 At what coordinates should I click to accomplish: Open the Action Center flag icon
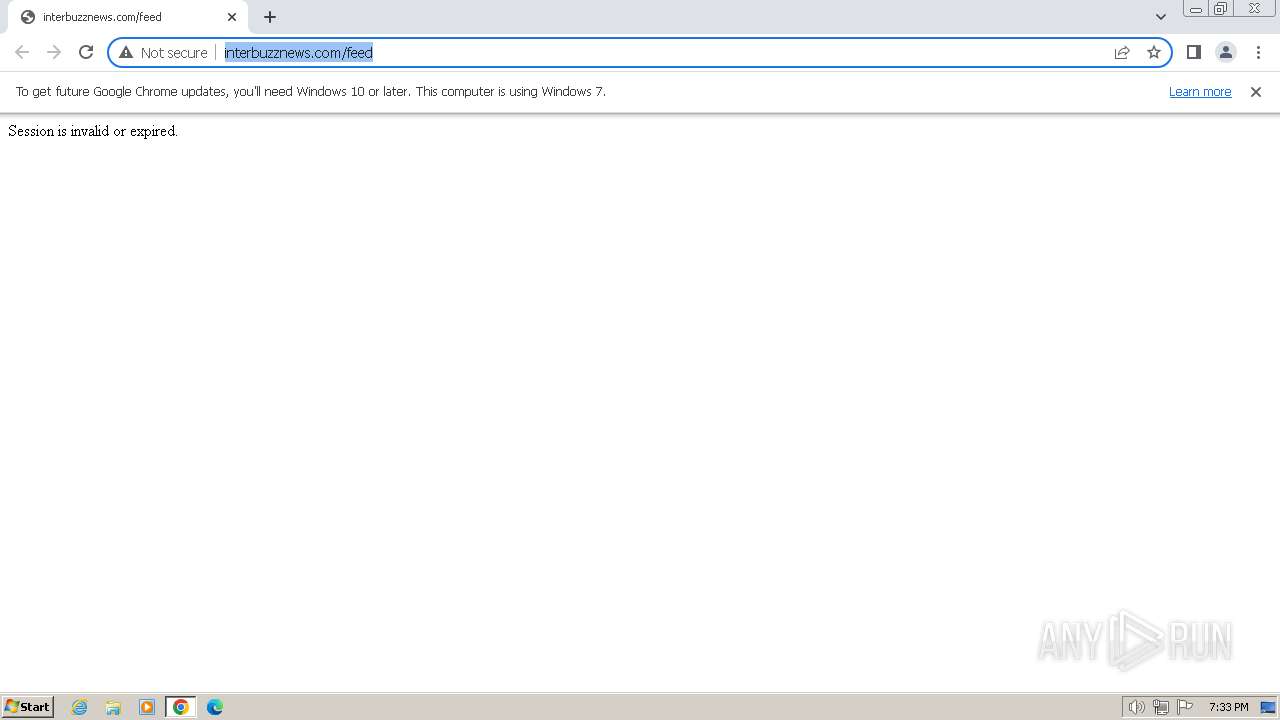point(1185,707)
